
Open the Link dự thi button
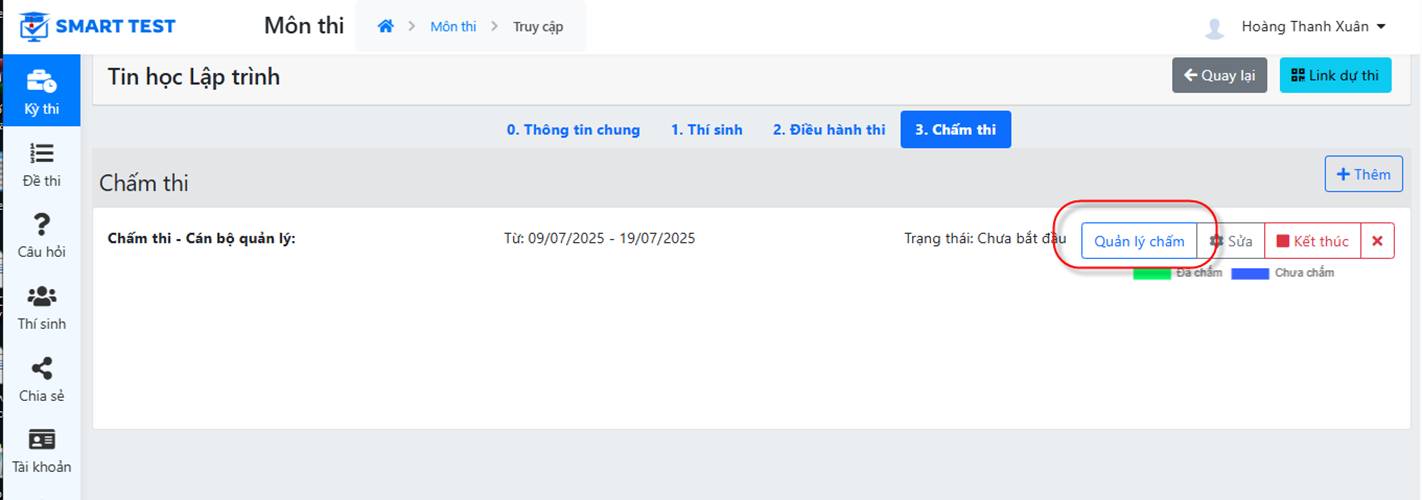(x=1335, y=76)
